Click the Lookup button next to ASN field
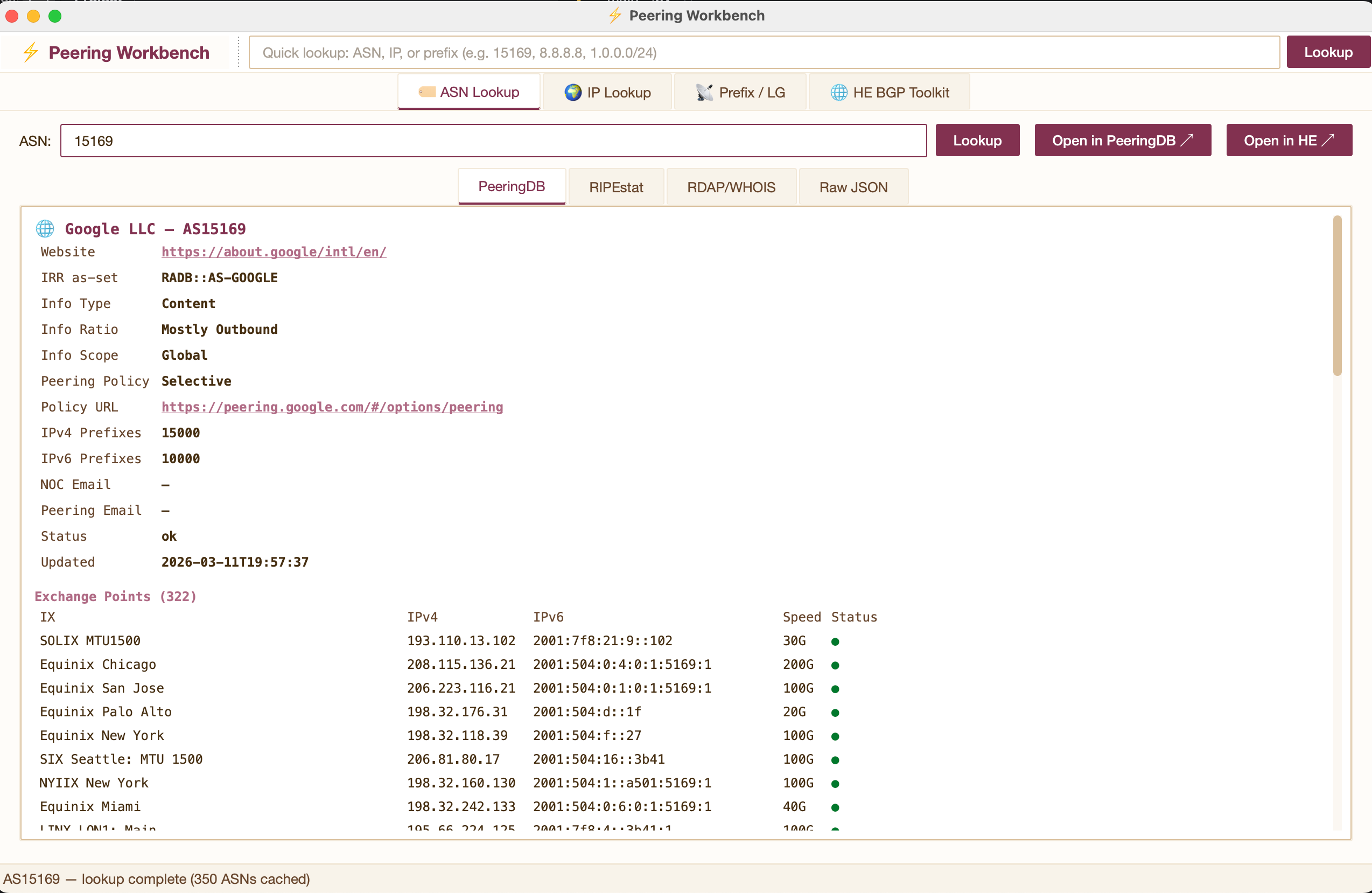 click(x=977, y=140)
